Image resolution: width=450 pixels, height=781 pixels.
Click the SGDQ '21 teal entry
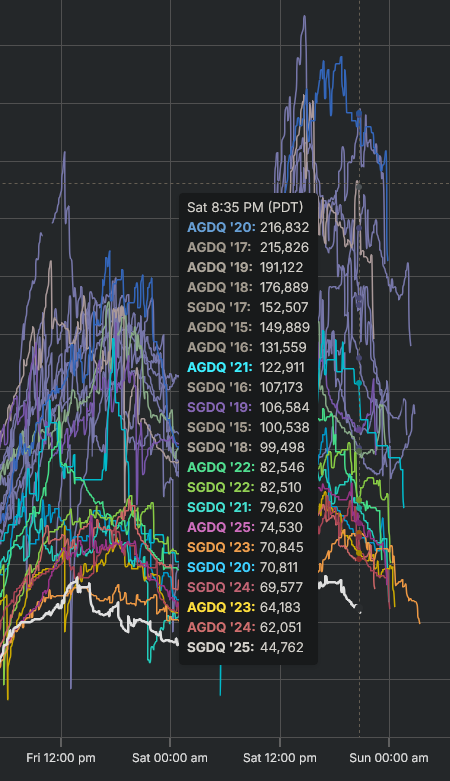click(245, 507)
